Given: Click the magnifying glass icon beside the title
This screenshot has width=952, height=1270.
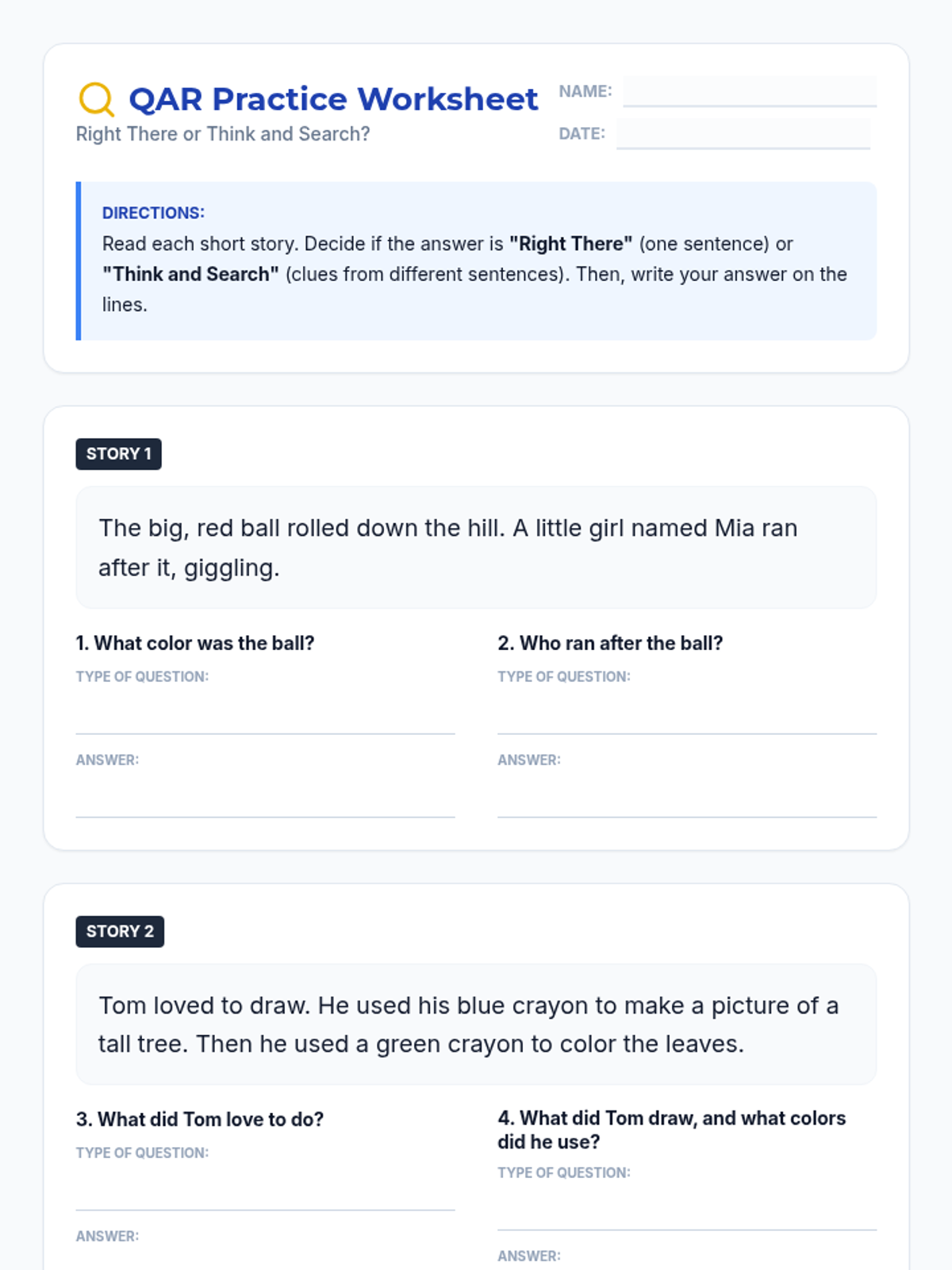Looking at the screenshot, I should coord(97,100).
